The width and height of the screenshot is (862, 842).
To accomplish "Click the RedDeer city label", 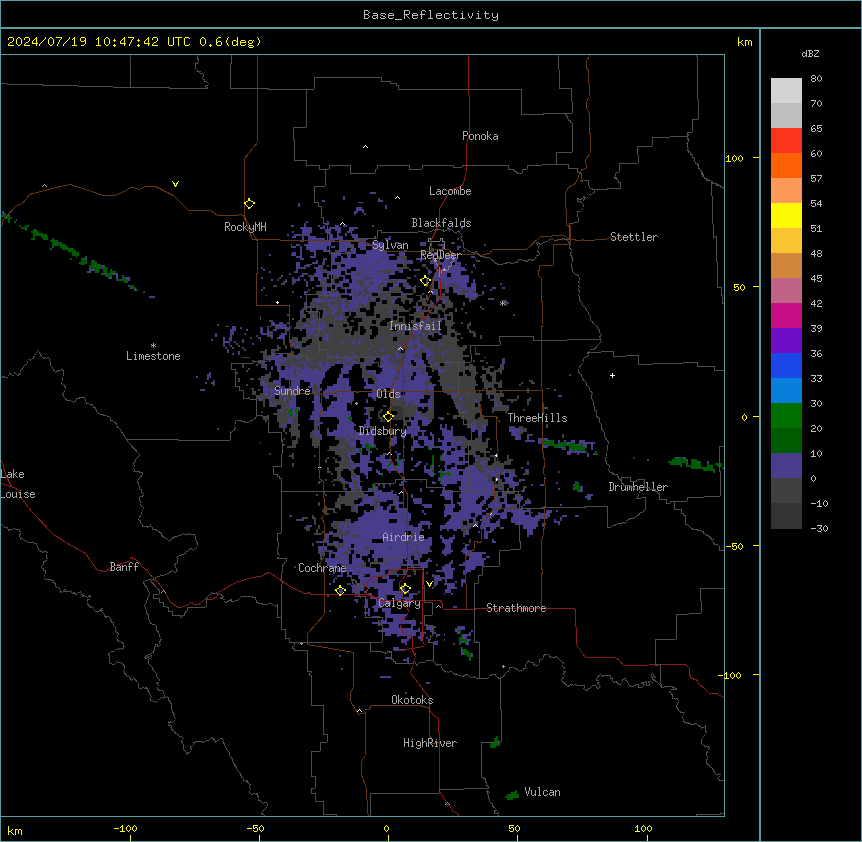I will click(440, 255).
